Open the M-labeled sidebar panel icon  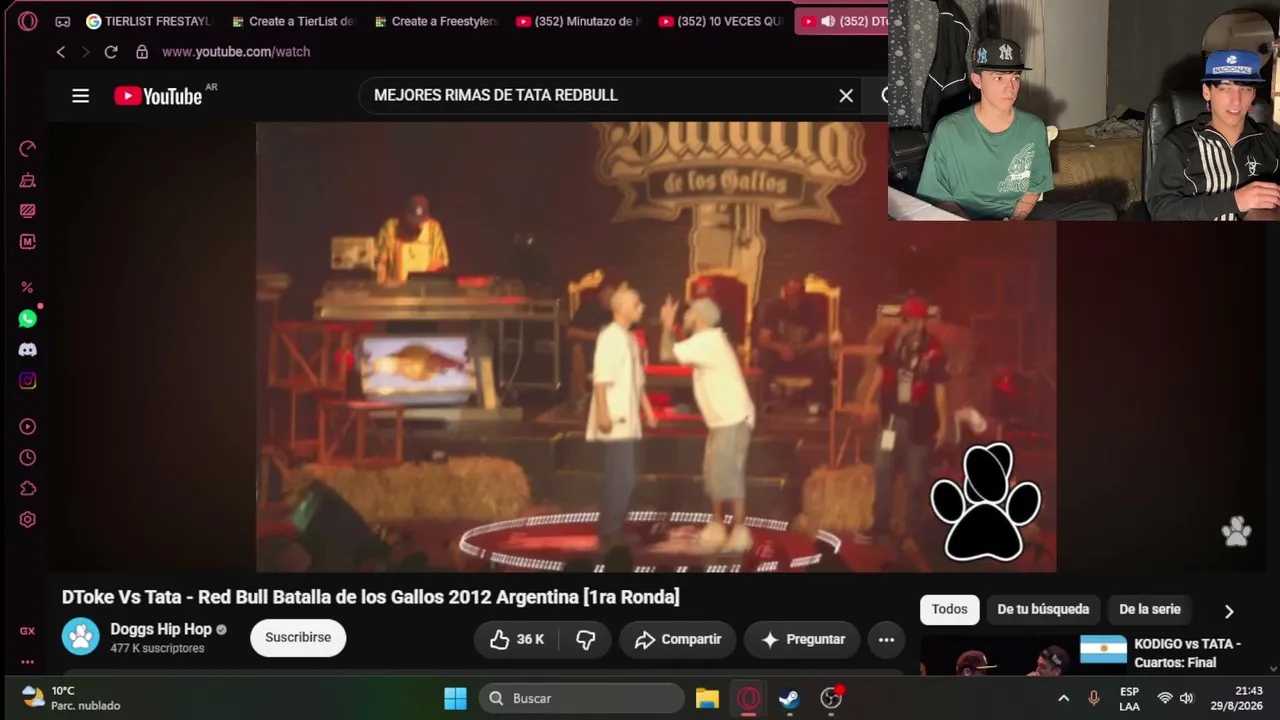coord(28,242)
